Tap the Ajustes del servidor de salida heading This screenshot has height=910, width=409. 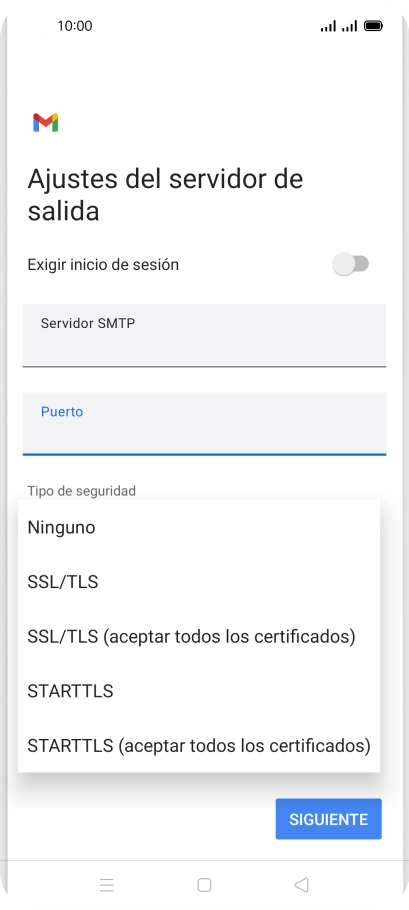click(x=165, y=194)
